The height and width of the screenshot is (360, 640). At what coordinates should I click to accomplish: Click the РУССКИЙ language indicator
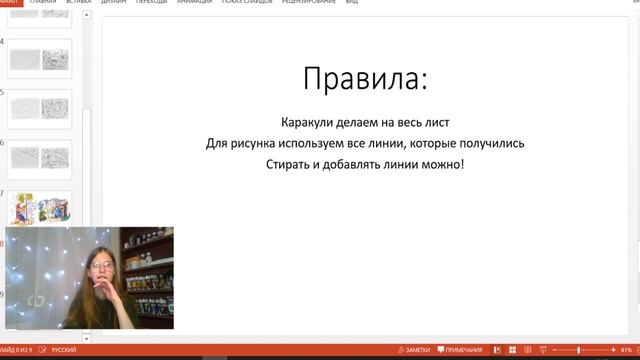[x=64, y=350]
